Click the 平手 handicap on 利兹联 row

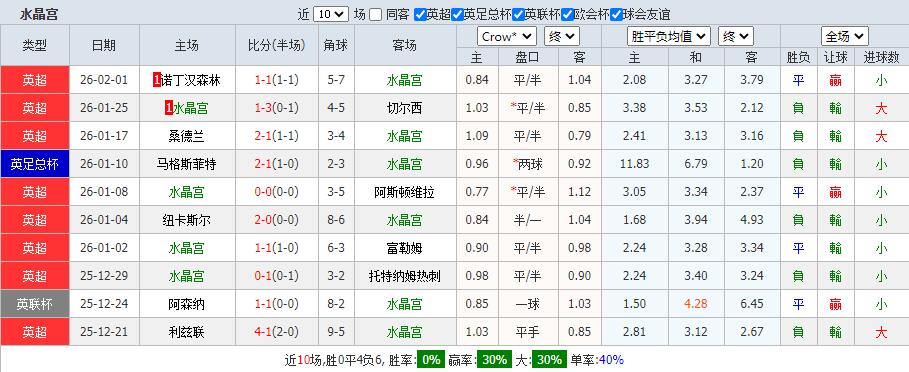tap(528, 333)
